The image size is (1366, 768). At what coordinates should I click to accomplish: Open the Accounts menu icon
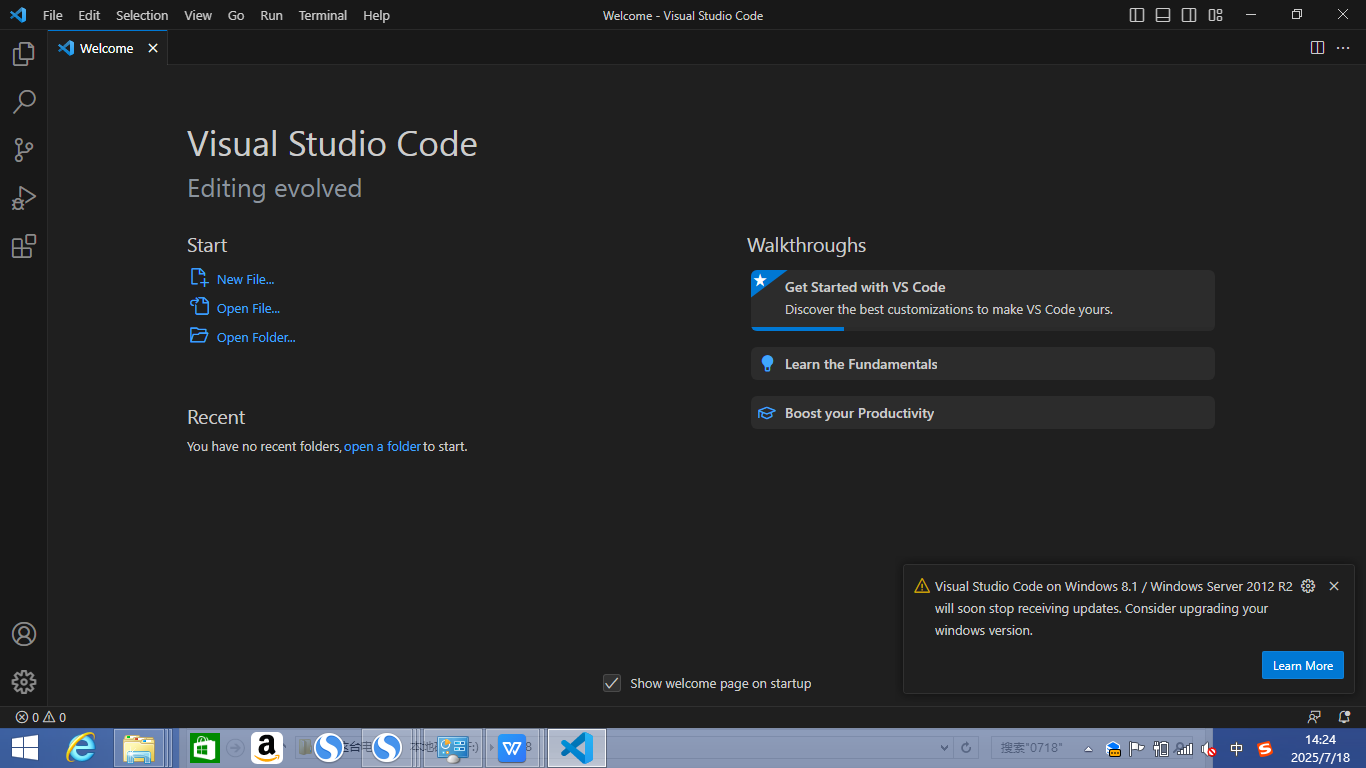24,634
